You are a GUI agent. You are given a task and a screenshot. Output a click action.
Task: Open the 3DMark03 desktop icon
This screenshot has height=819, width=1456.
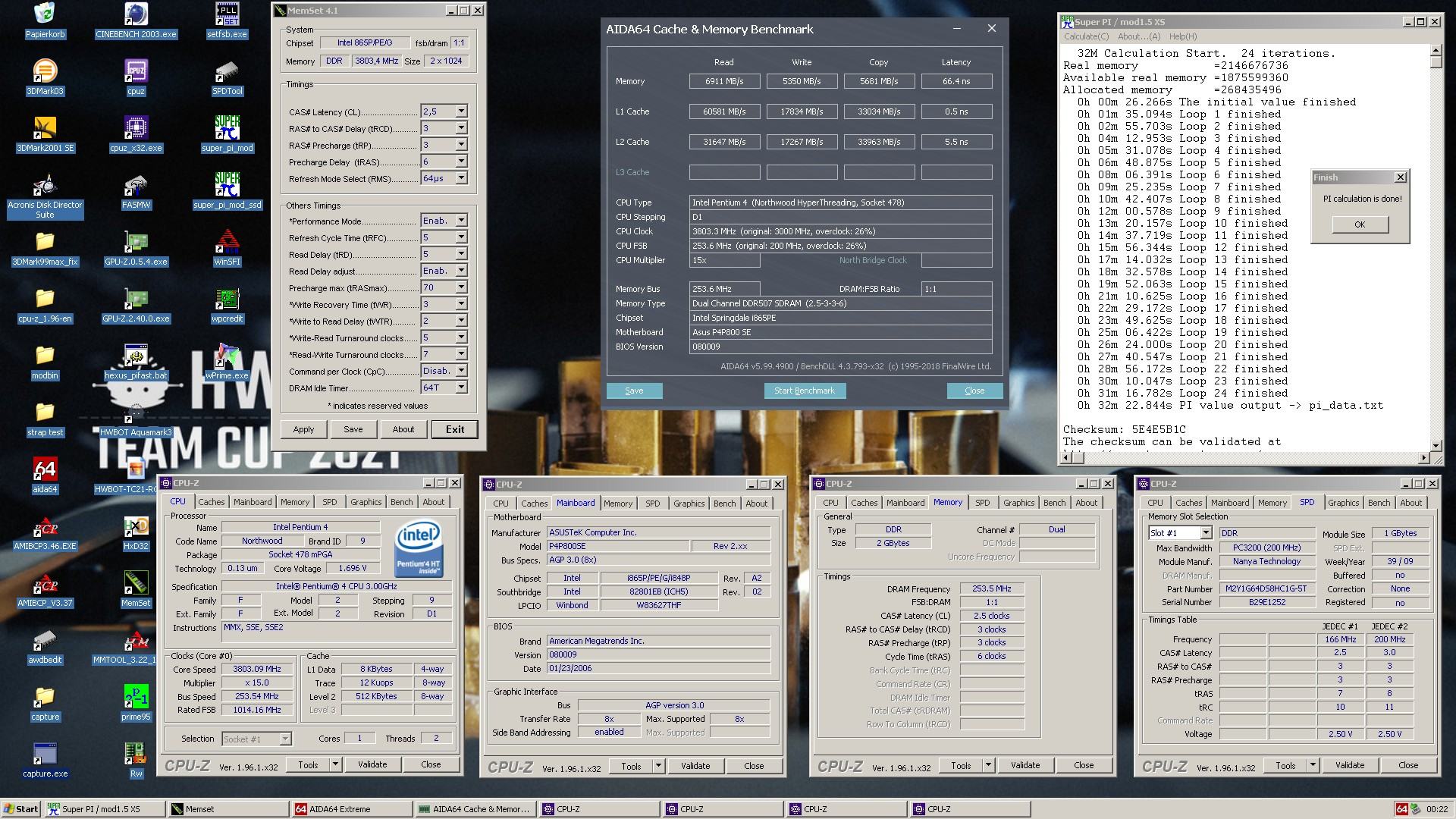click(45, 72)
